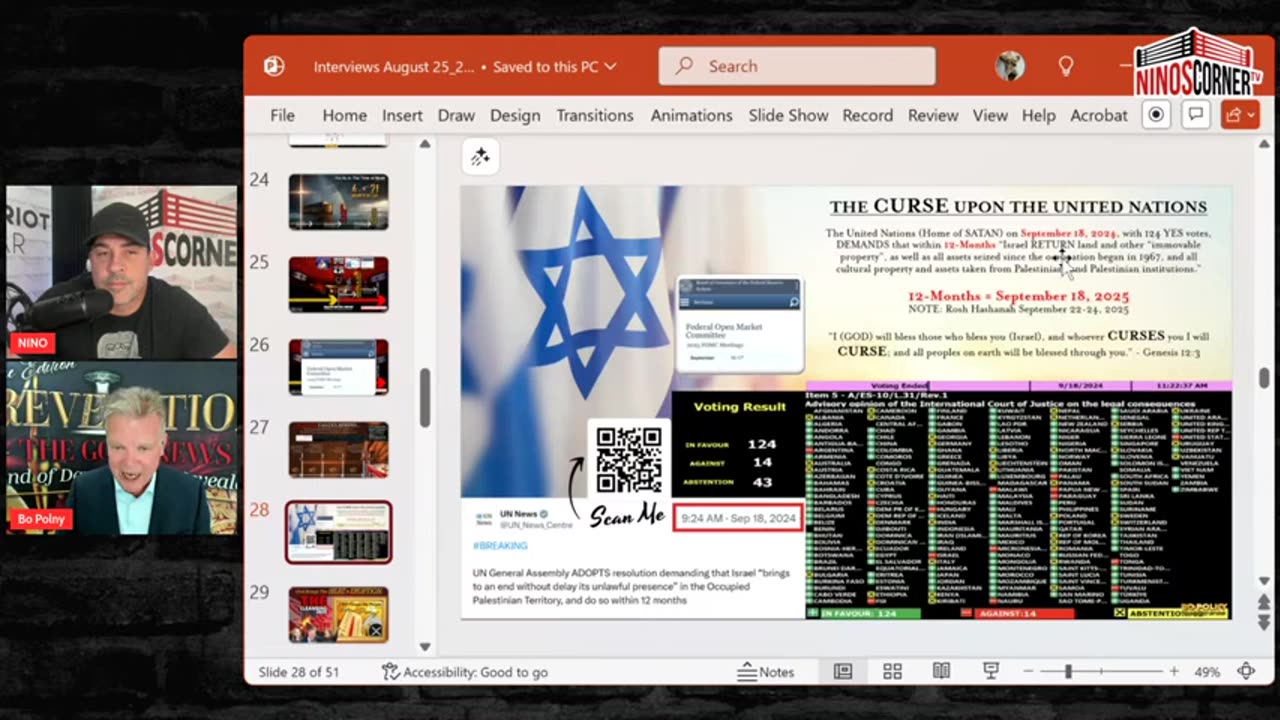The width and height of the screenshot is (1280, 720).
Task: Click the 9:24 AM - Sep 18, 2024 timestamp
Action: click(738, 518)
